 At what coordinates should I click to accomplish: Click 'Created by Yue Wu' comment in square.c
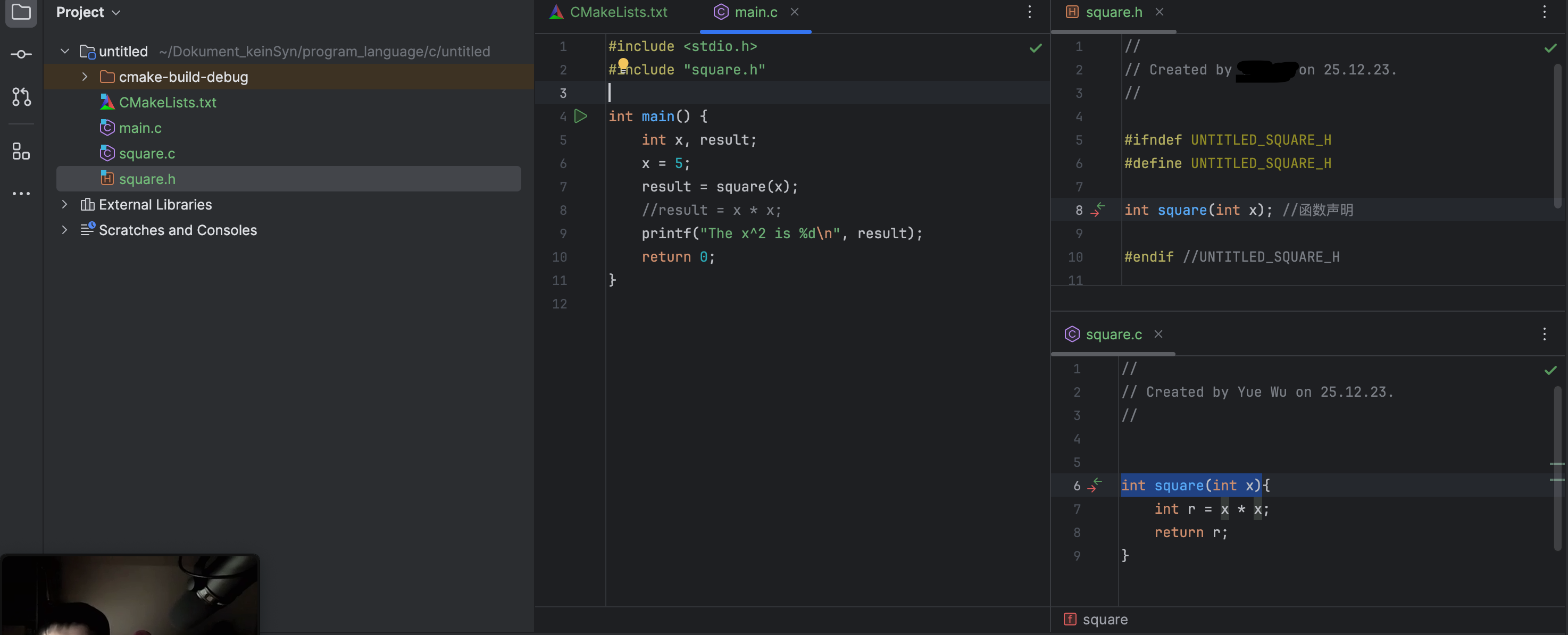(x=1257, y=391)
